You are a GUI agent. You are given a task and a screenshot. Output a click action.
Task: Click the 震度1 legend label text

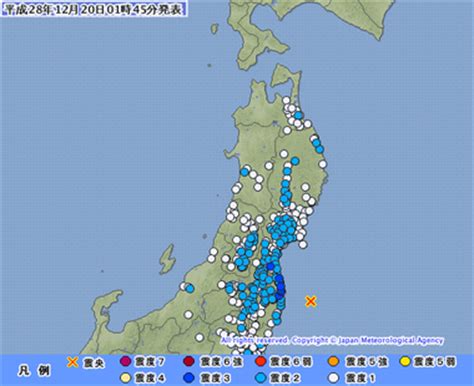pyautogui.click(x=360, y=378)
